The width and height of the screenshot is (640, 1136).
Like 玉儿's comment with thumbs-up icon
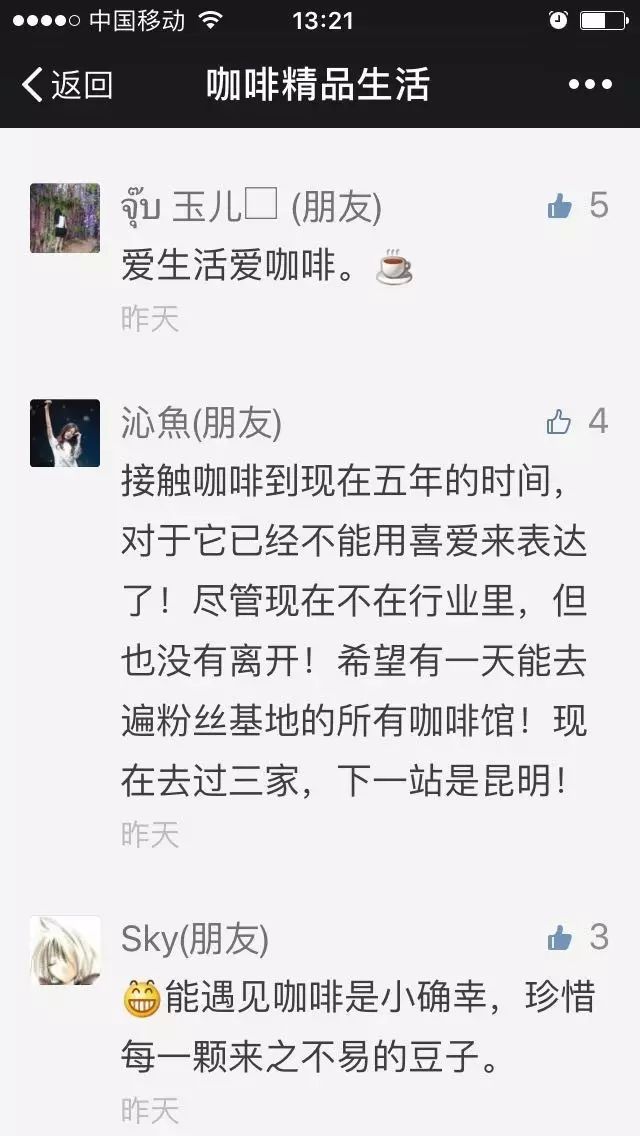click(x=560, y=207)
